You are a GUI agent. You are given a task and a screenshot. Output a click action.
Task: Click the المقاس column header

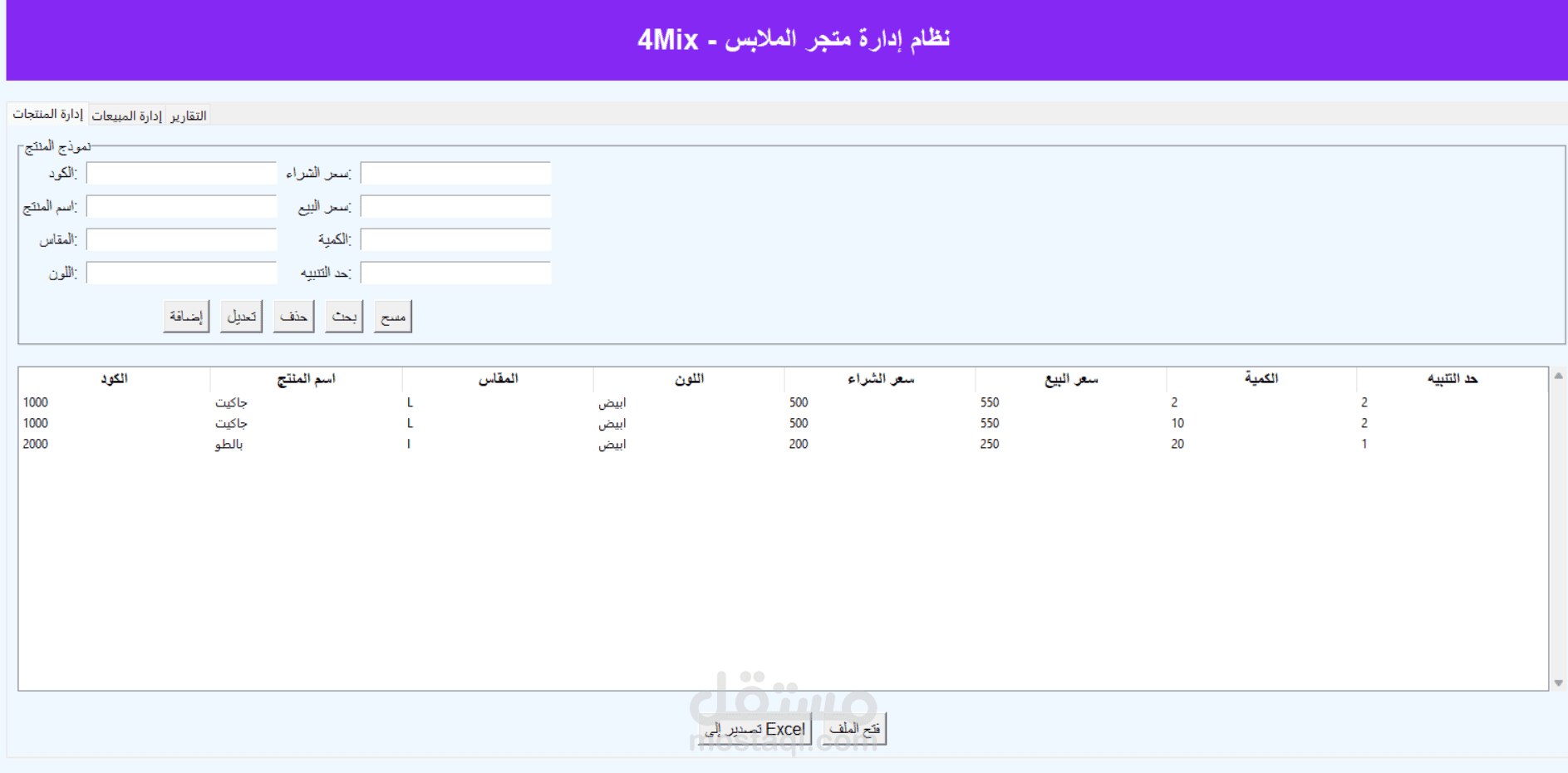tap(498, 379)
